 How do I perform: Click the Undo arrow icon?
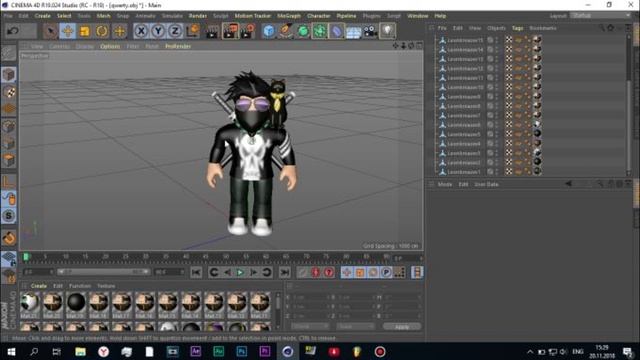pyautogui.click(x=13, y=31)
